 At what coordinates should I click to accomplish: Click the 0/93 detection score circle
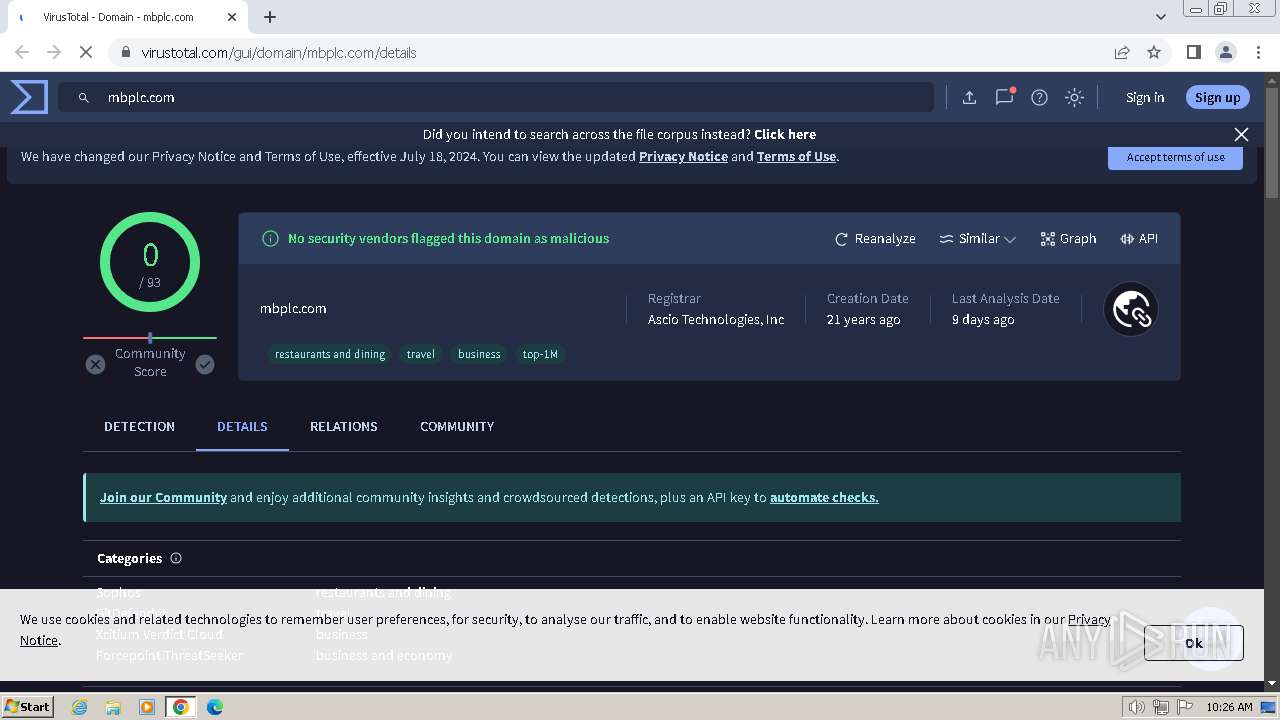pos(150,262)
